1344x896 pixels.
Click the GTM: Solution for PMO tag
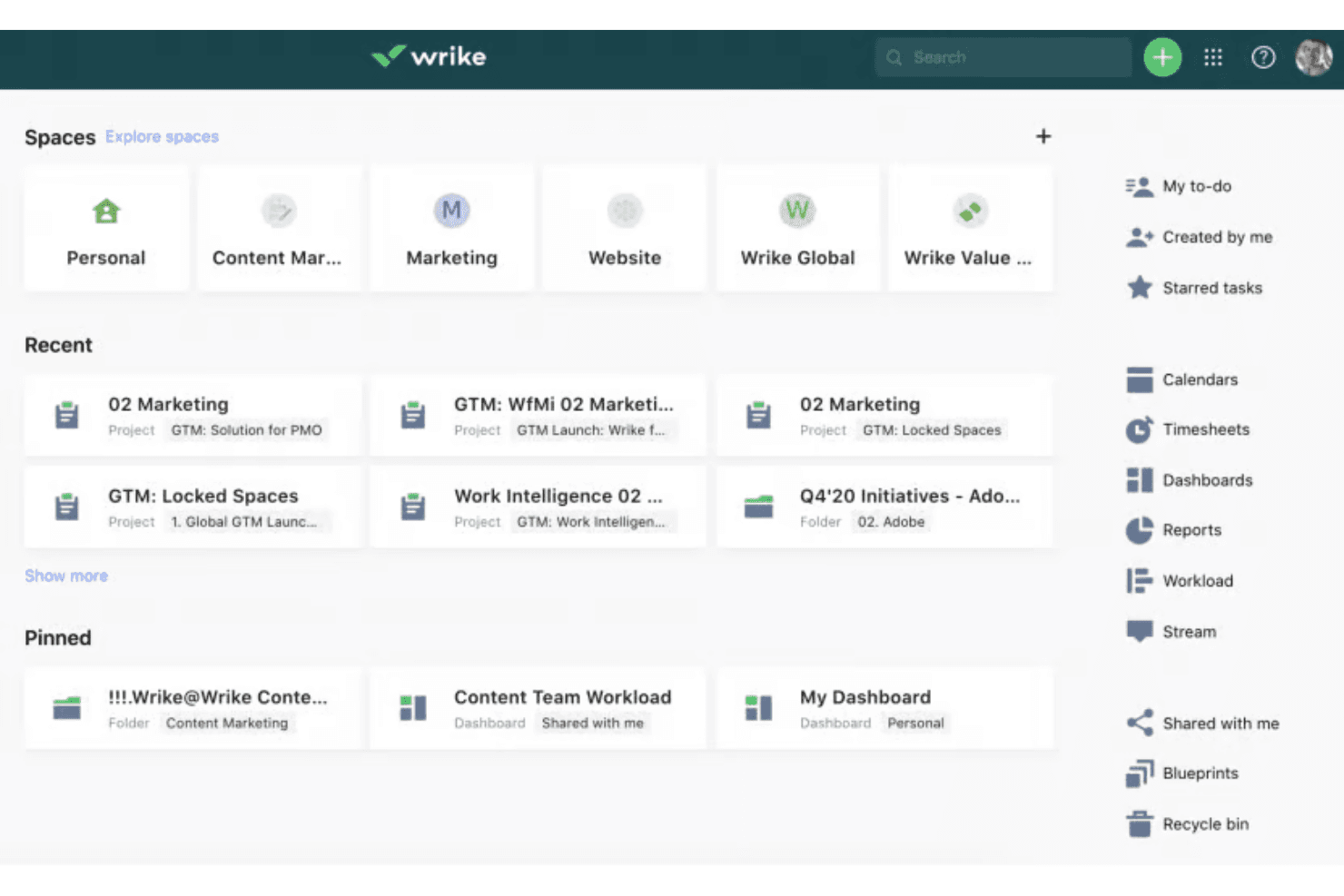(x=246, y=430)
